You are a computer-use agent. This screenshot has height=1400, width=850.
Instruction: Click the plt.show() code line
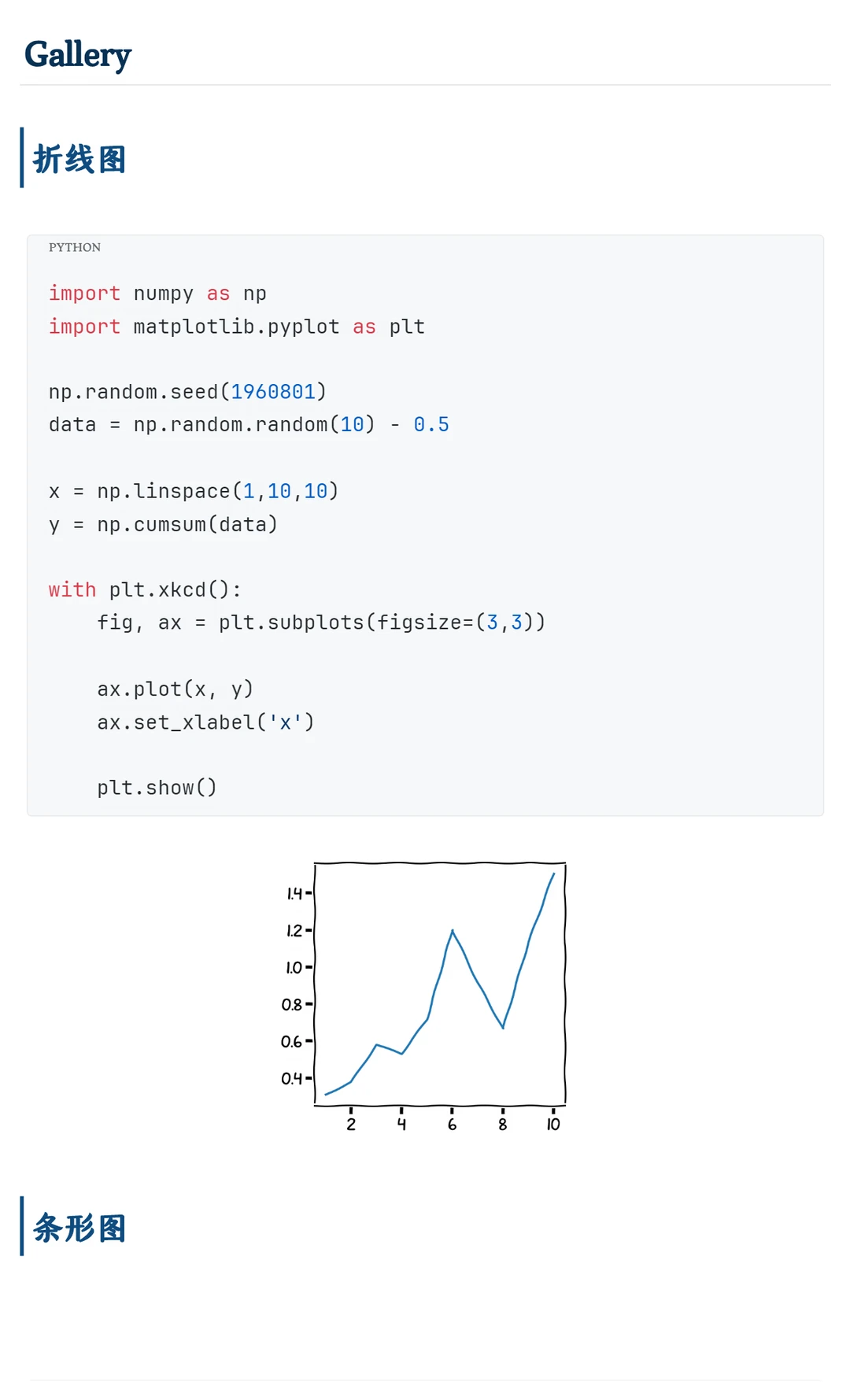tap(157, 788)
